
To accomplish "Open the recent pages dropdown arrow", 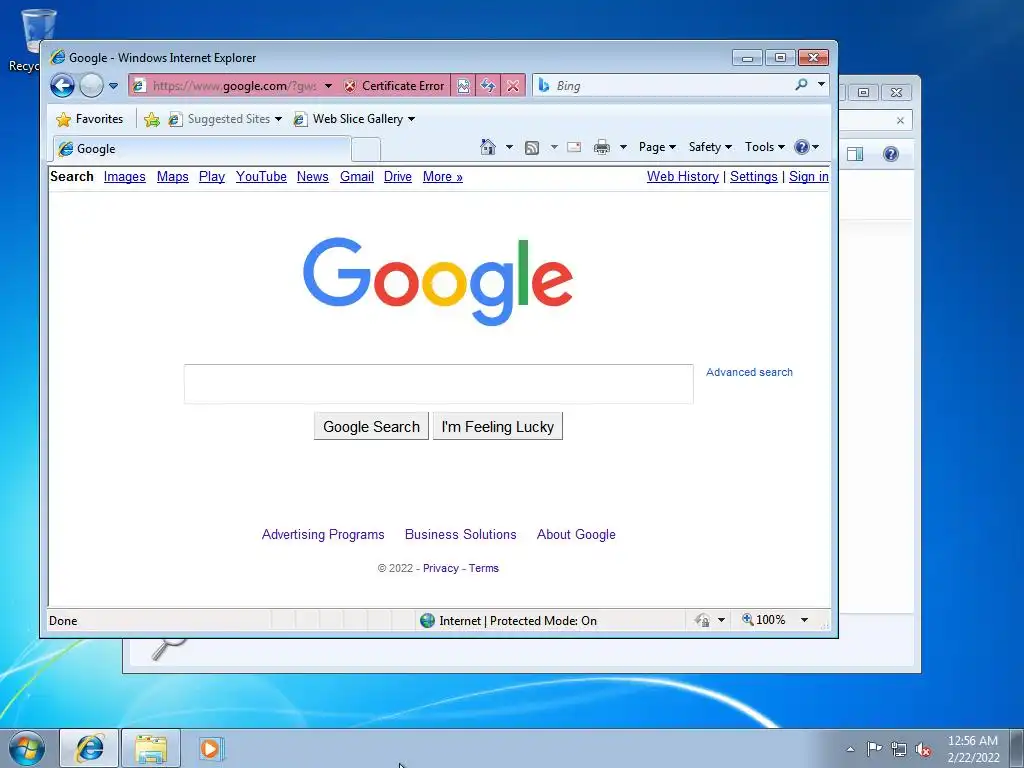I will coord(113,86).
